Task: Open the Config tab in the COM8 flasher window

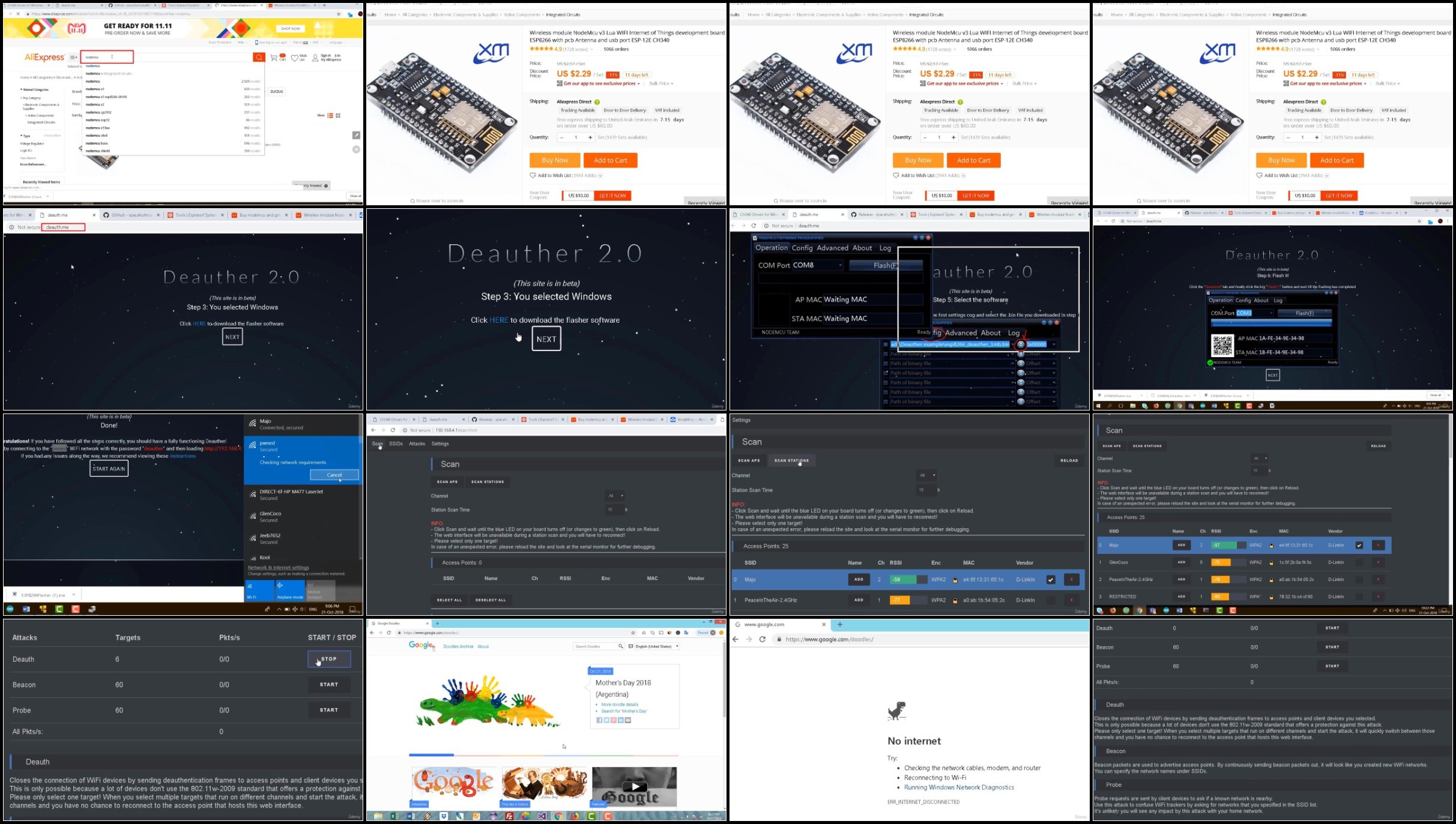Action: (x=802, y=248)
